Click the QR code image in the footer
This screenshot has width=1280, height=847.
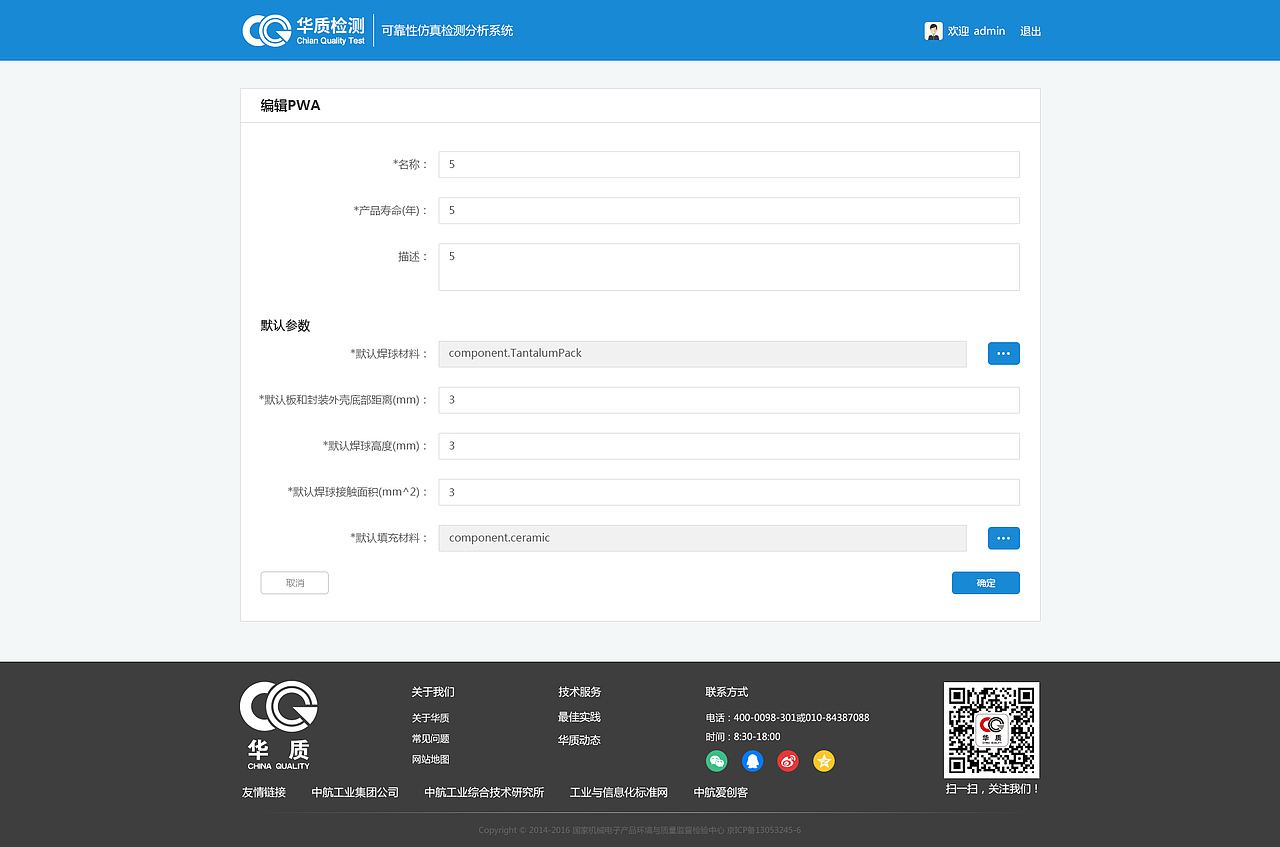991,730
